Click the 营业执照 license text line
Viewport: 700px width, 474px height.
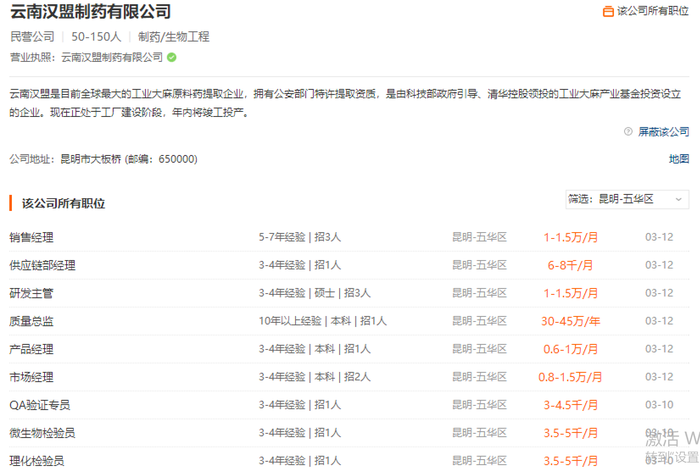[x=87, y=57]
